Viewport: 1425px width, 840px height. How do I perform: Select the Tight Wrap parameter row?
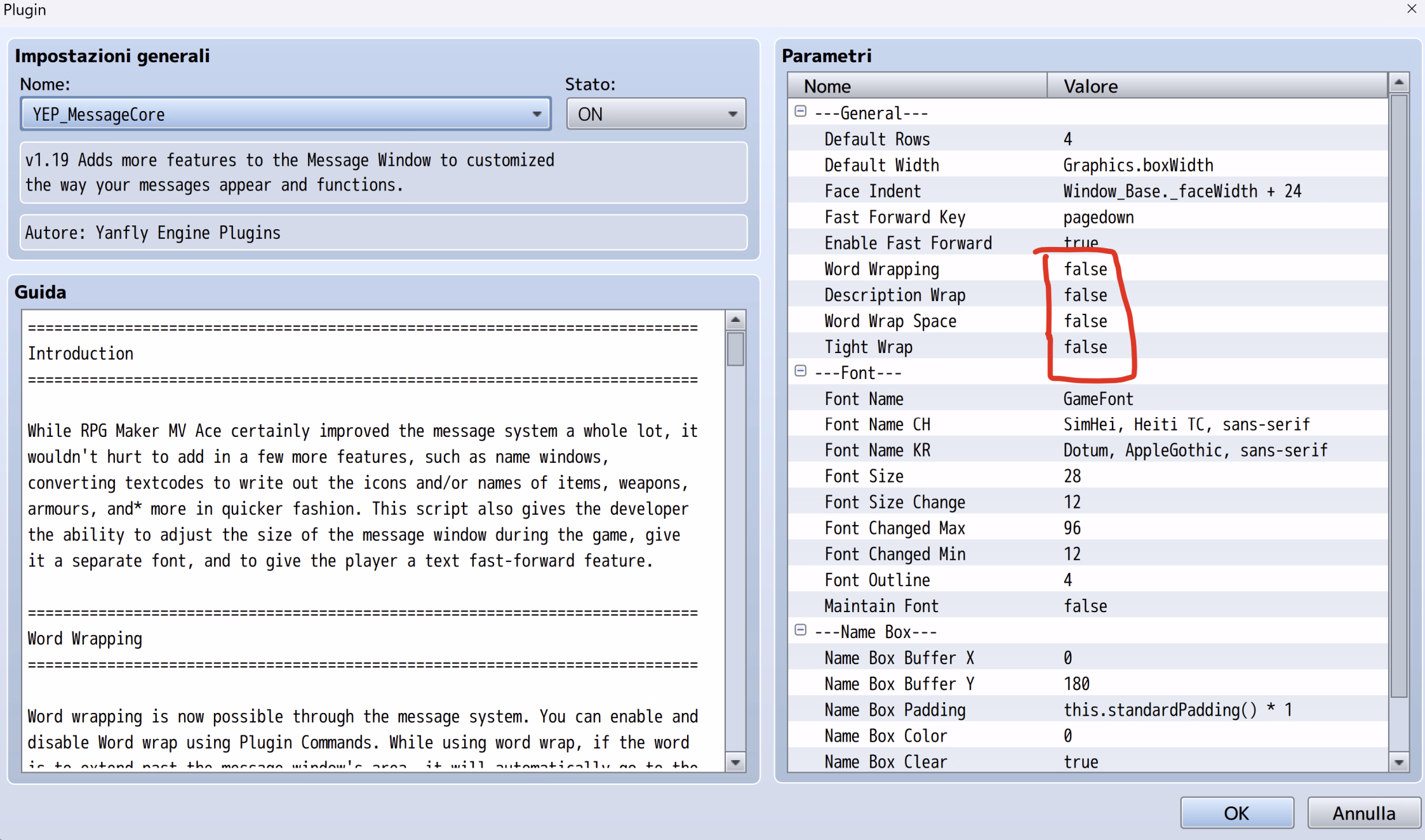(868, 347)
